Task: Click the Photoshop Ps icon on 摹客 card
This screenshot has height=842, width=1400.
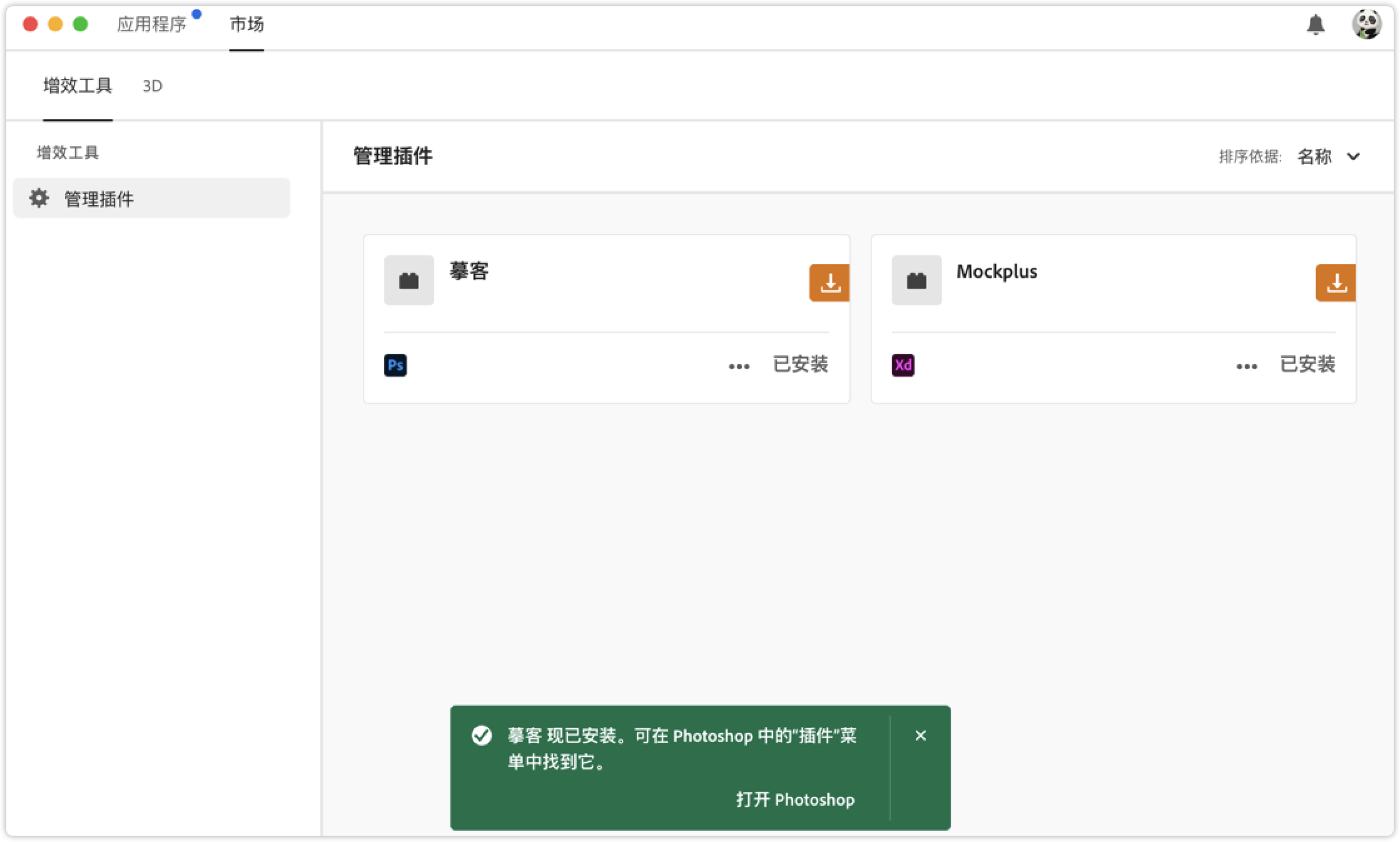Action: 395,365
